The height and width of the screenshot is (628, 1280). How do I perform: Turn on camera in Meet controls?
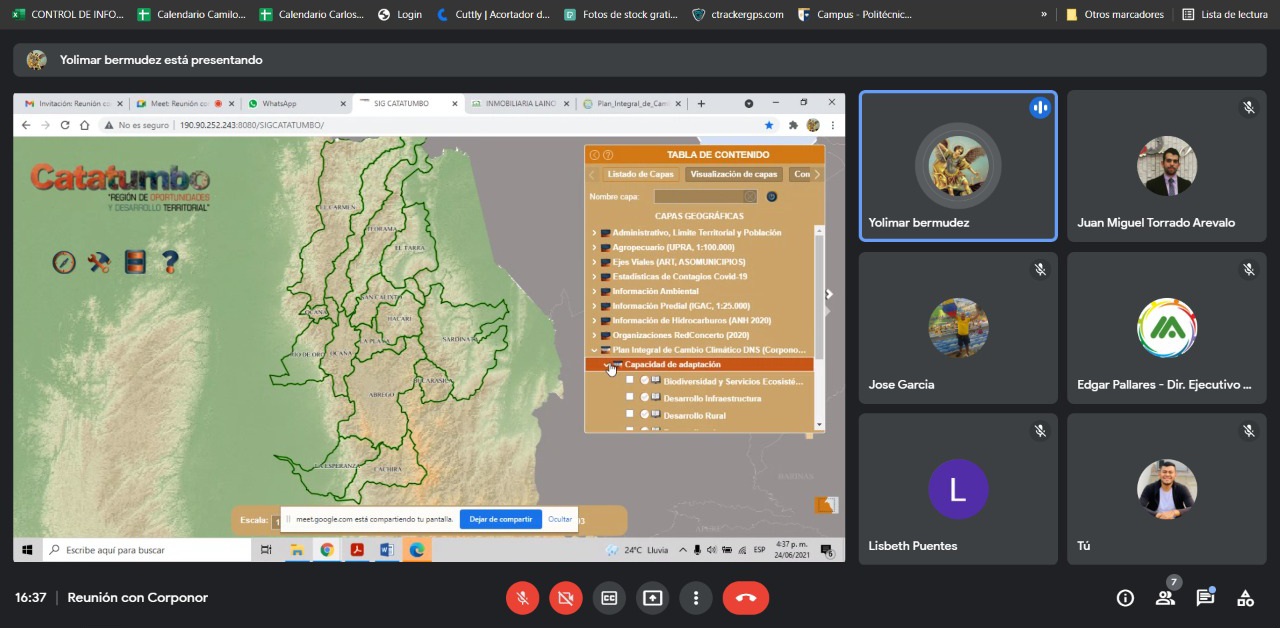click(x=565, y=598)
